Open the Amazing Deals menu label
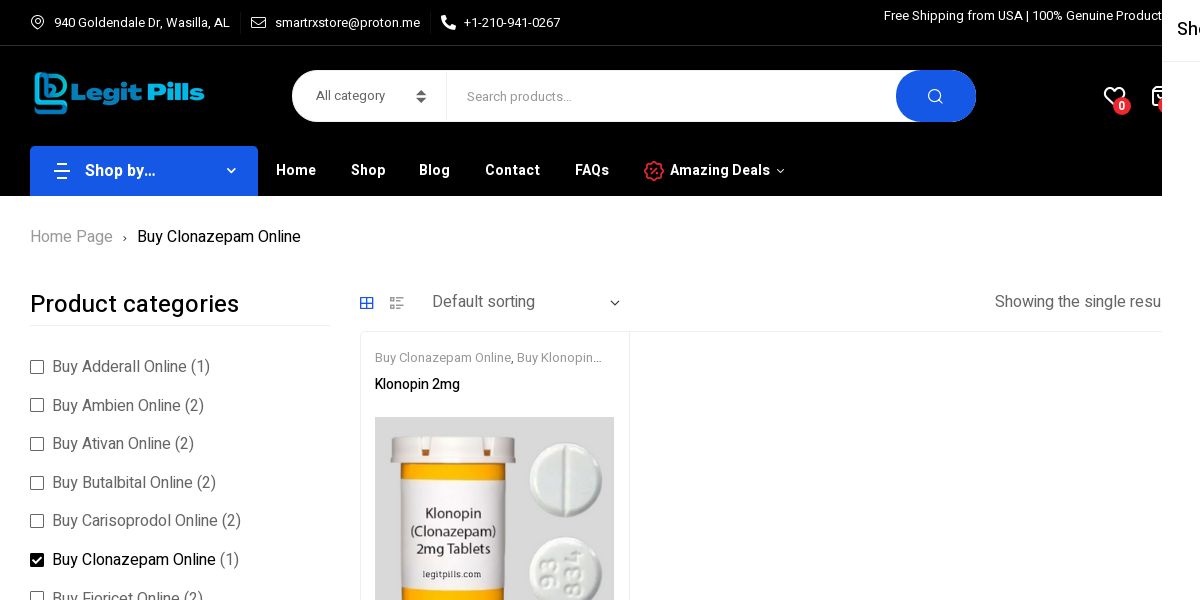Viewport: 1200px width, 600px height. [720, 170]
